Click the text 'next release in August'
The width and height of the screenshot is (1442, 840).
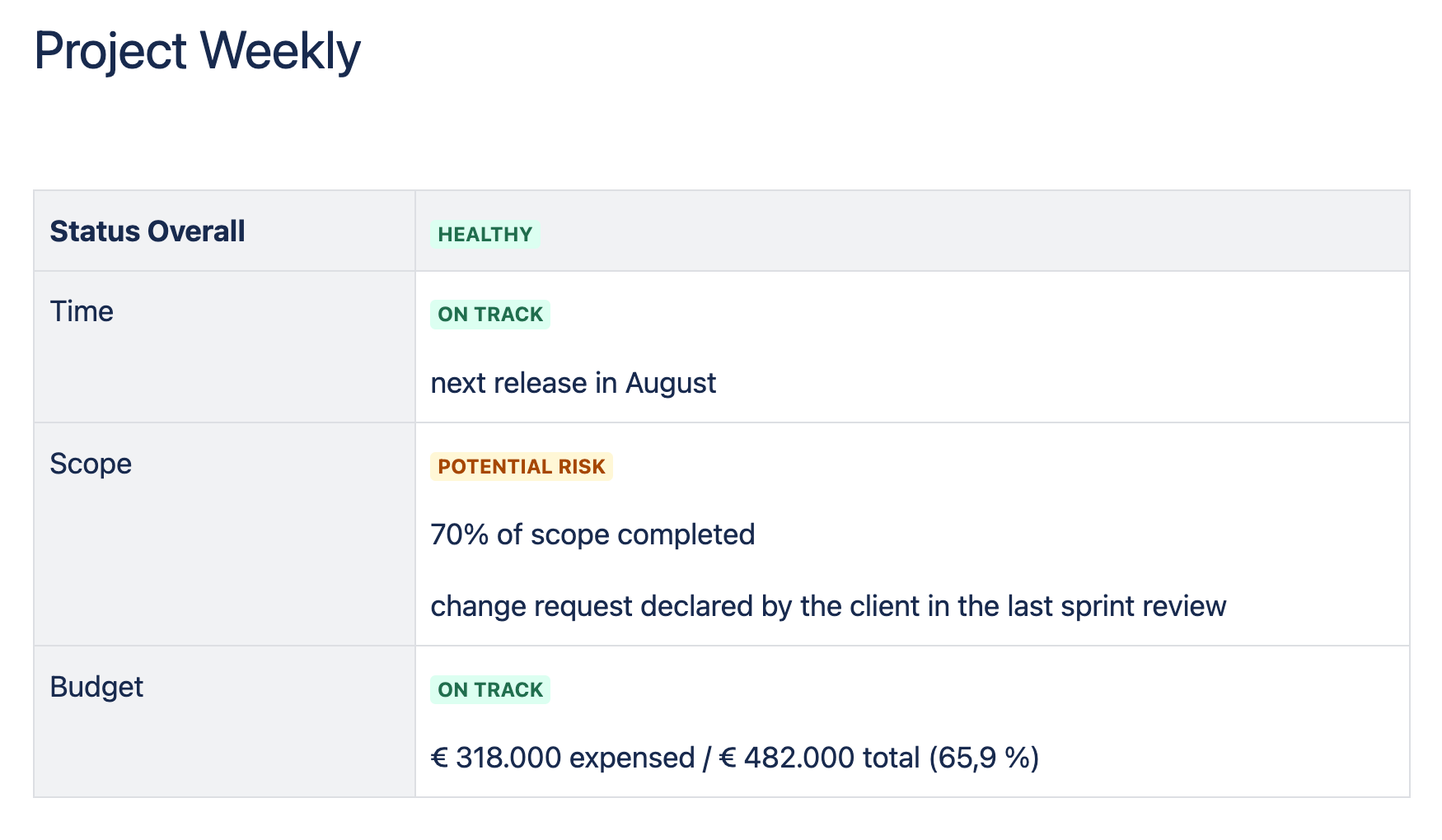(574, 383)
